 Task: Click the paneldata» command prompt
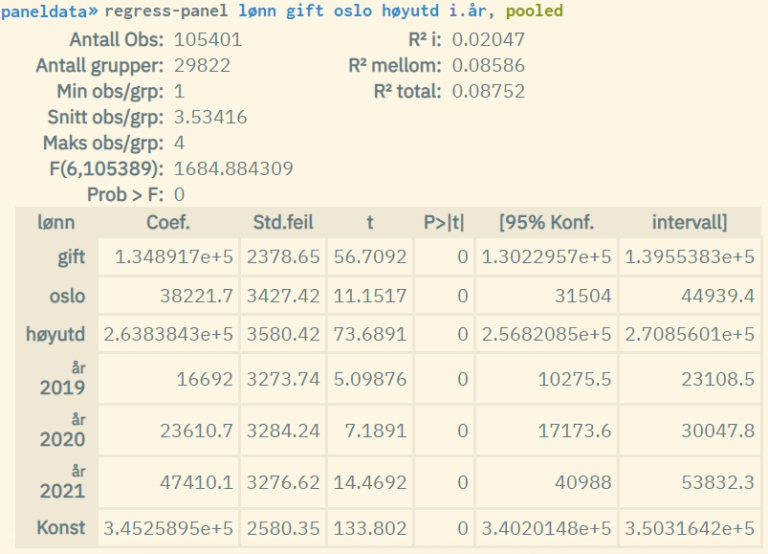[x=50, y=12]
